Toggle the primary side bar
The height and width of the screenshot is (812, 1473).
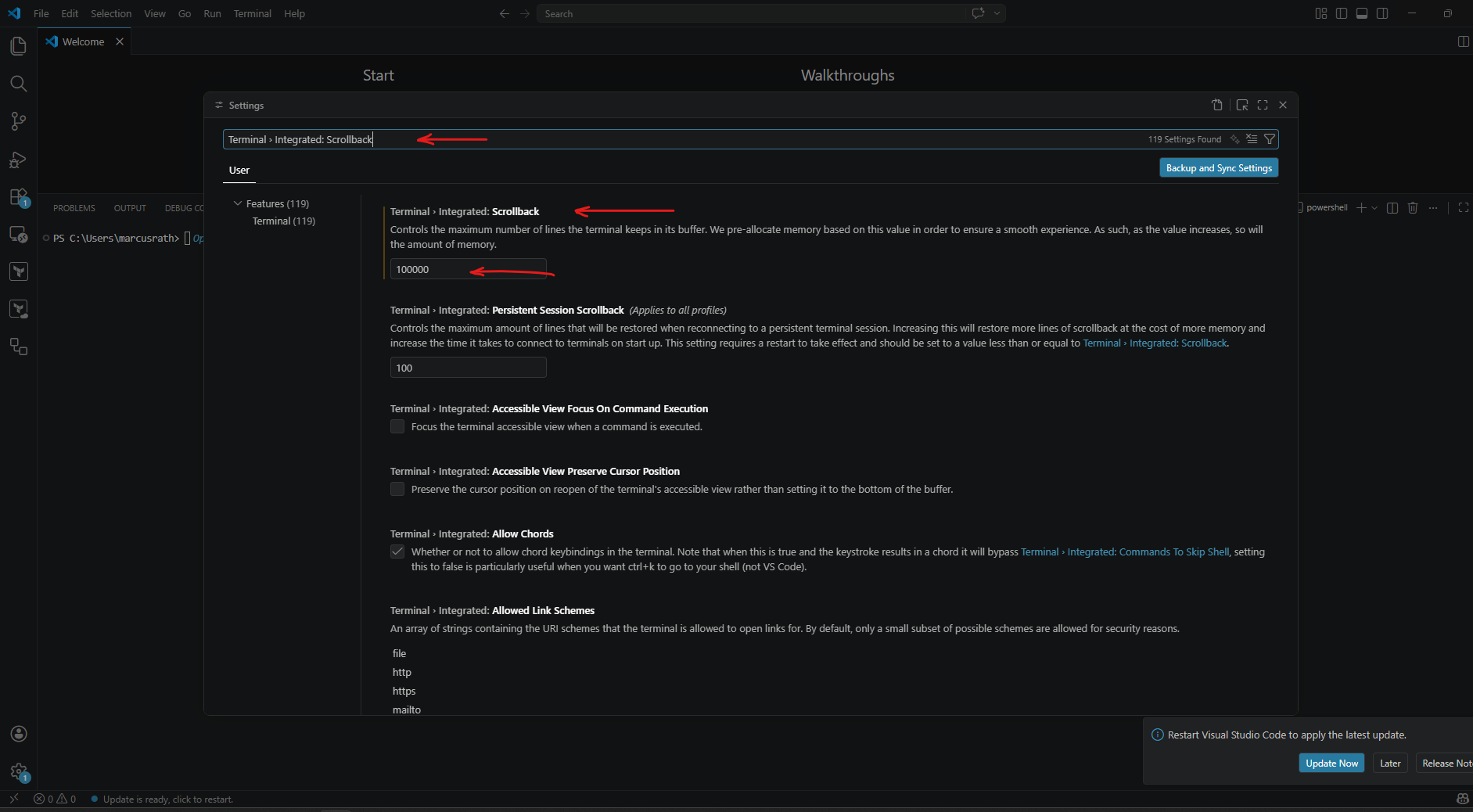pos(1342,13)
